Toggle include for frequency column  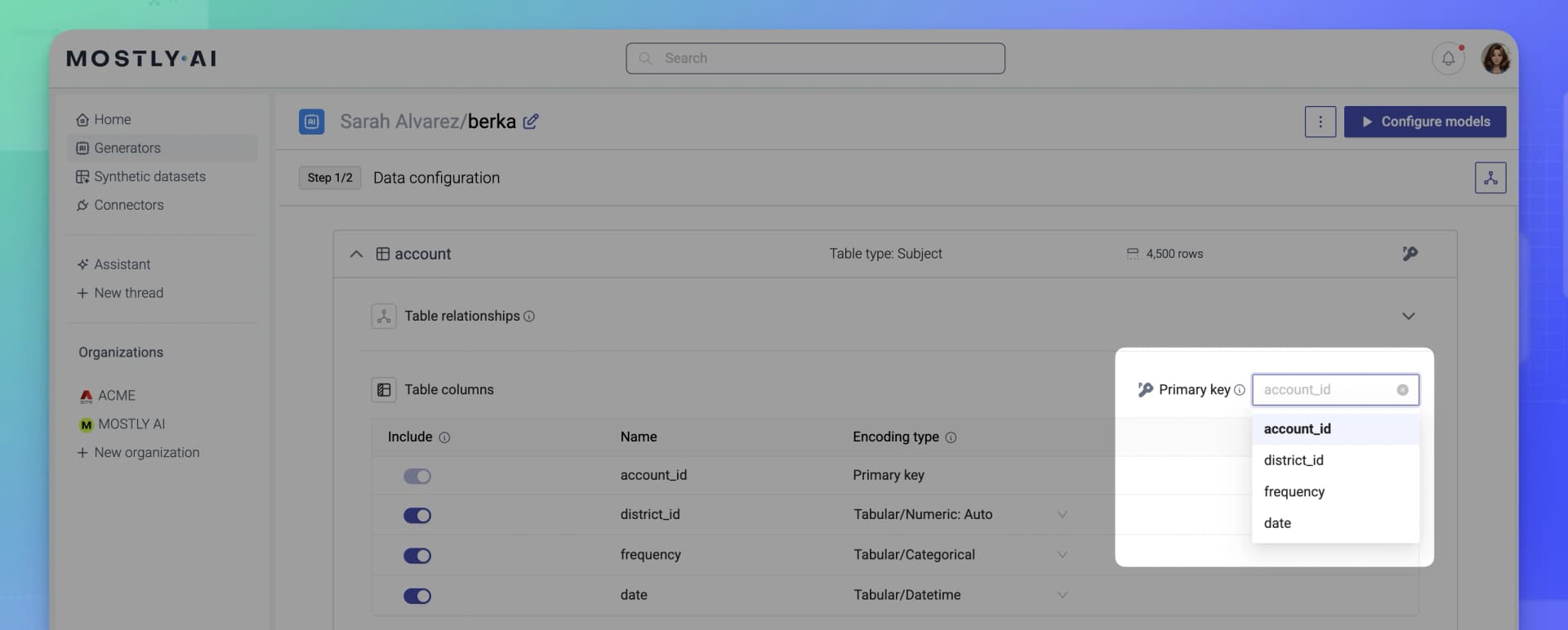[x=417, y=556]
